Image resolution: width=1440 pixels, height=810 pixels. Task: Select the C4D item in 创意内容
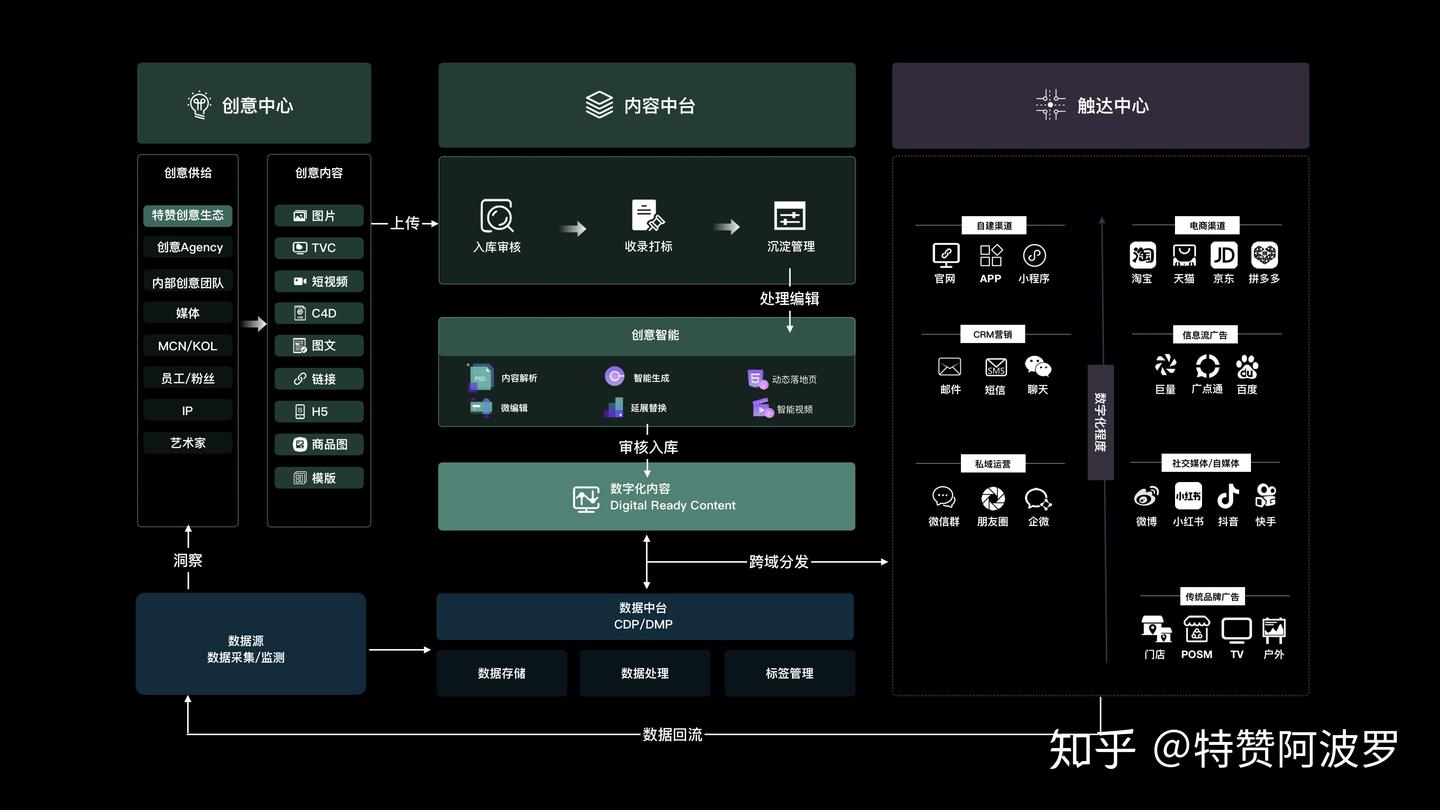tap(318, 313)
